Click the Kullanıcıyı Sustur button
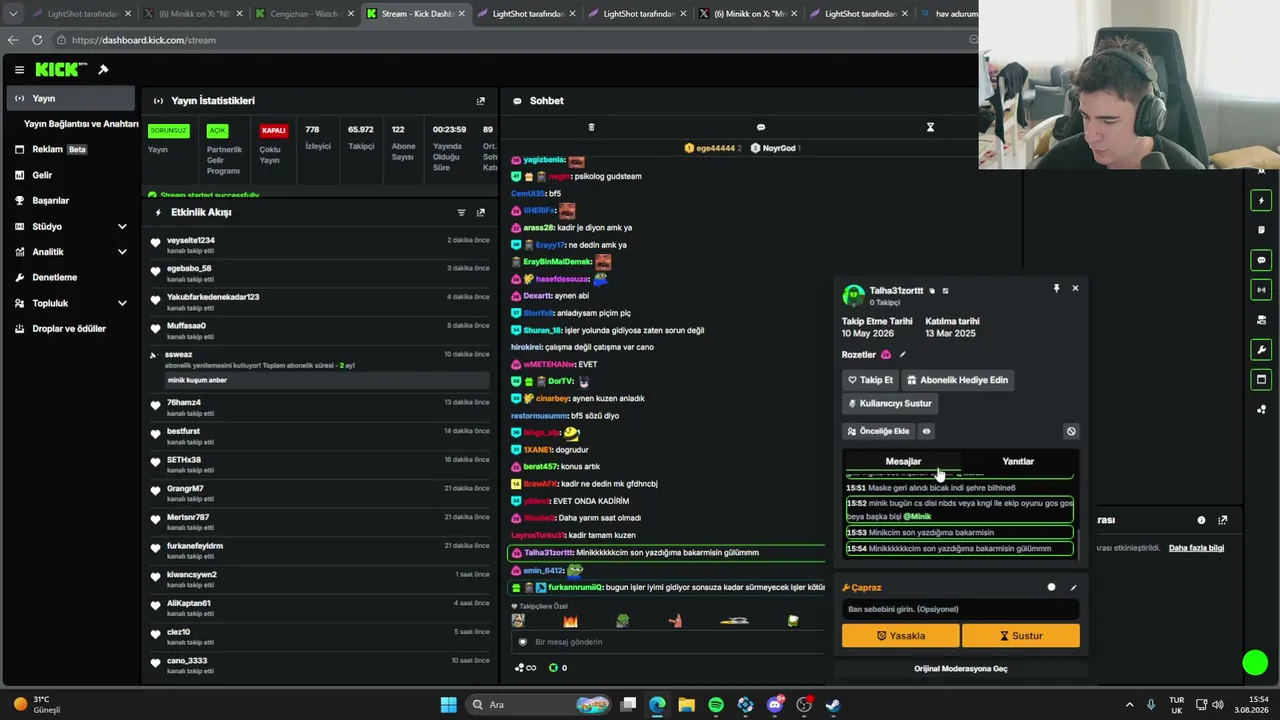Screen dimensions: 1280x720 890,403
